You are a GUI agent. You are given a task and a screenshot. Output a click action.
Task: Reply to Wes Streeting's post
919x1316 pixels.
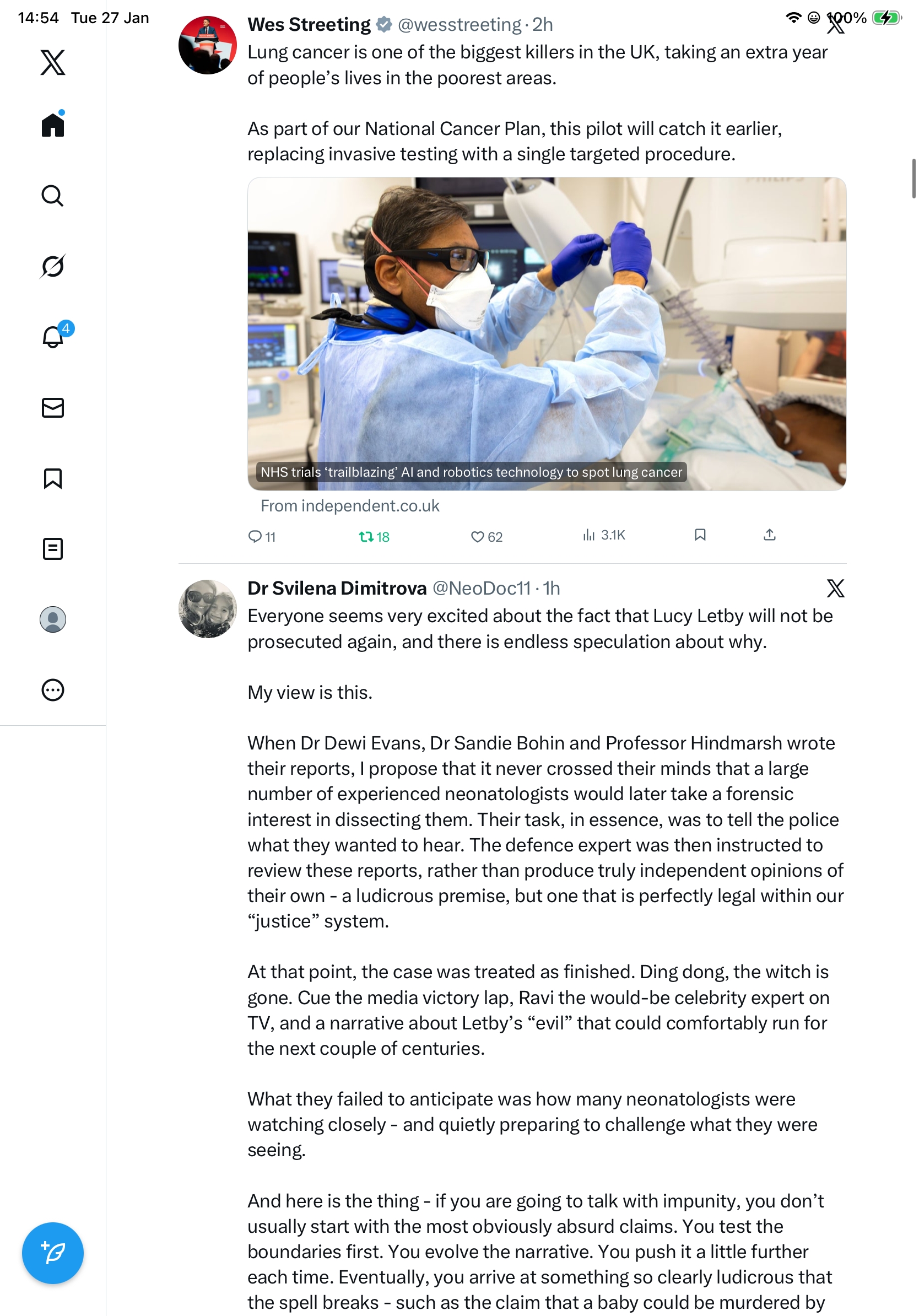255,537
